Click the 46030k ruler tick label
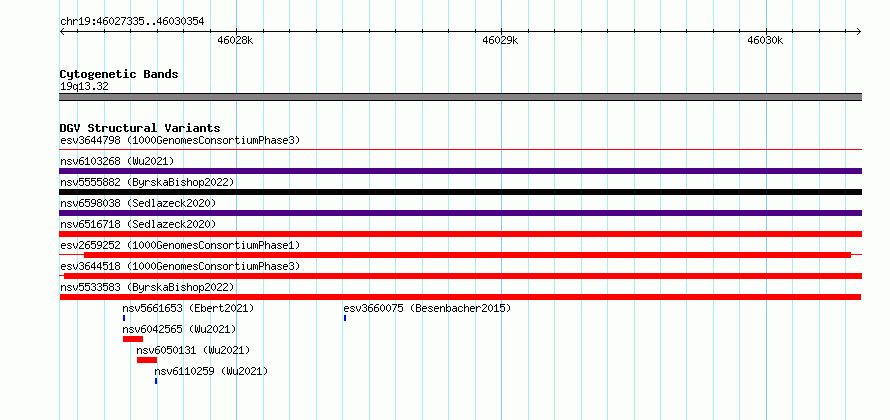The image size is (890, 420). (766, 40)
